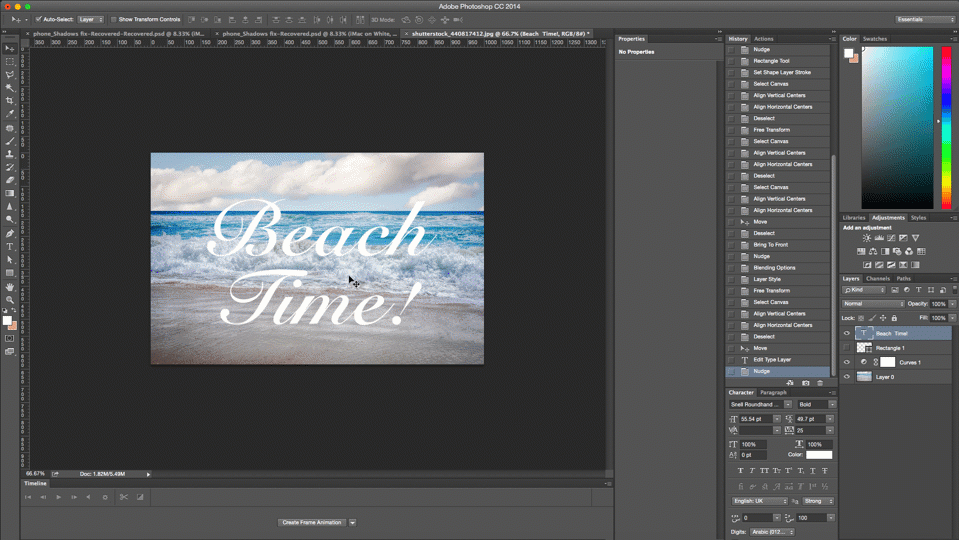Viewport: 959px width, 540px height.
Task: Hide the Curves 1 layer
Action: pyautogui.click(x=847, y=362)
